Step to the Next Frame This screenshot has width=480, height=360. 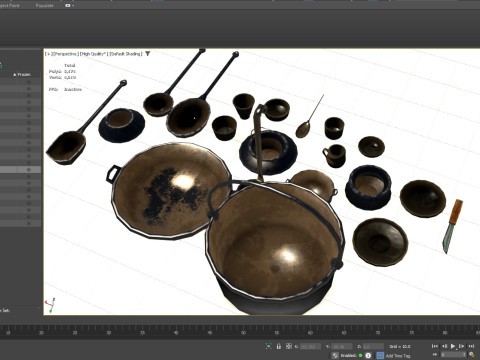[x=461, y=346]
